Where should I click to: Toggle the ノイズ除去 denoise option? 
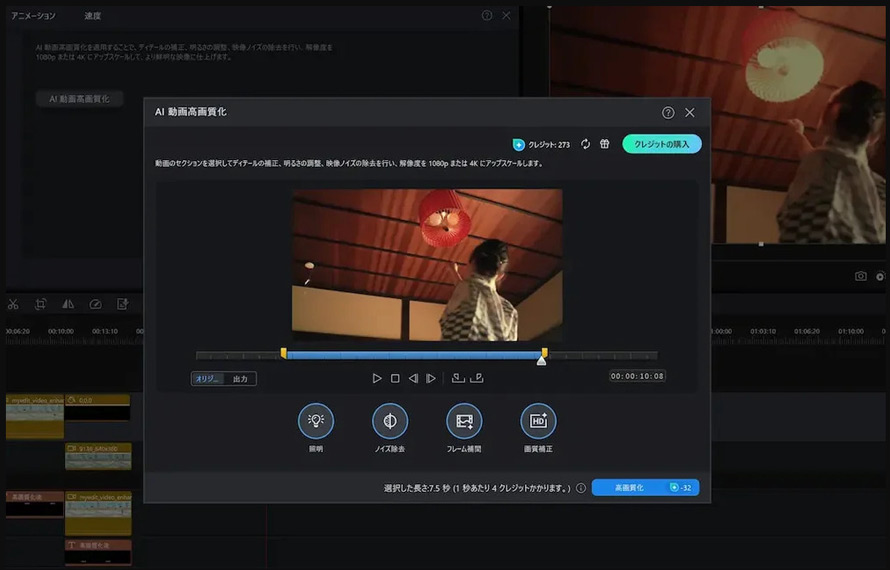[x=390, y=421]
